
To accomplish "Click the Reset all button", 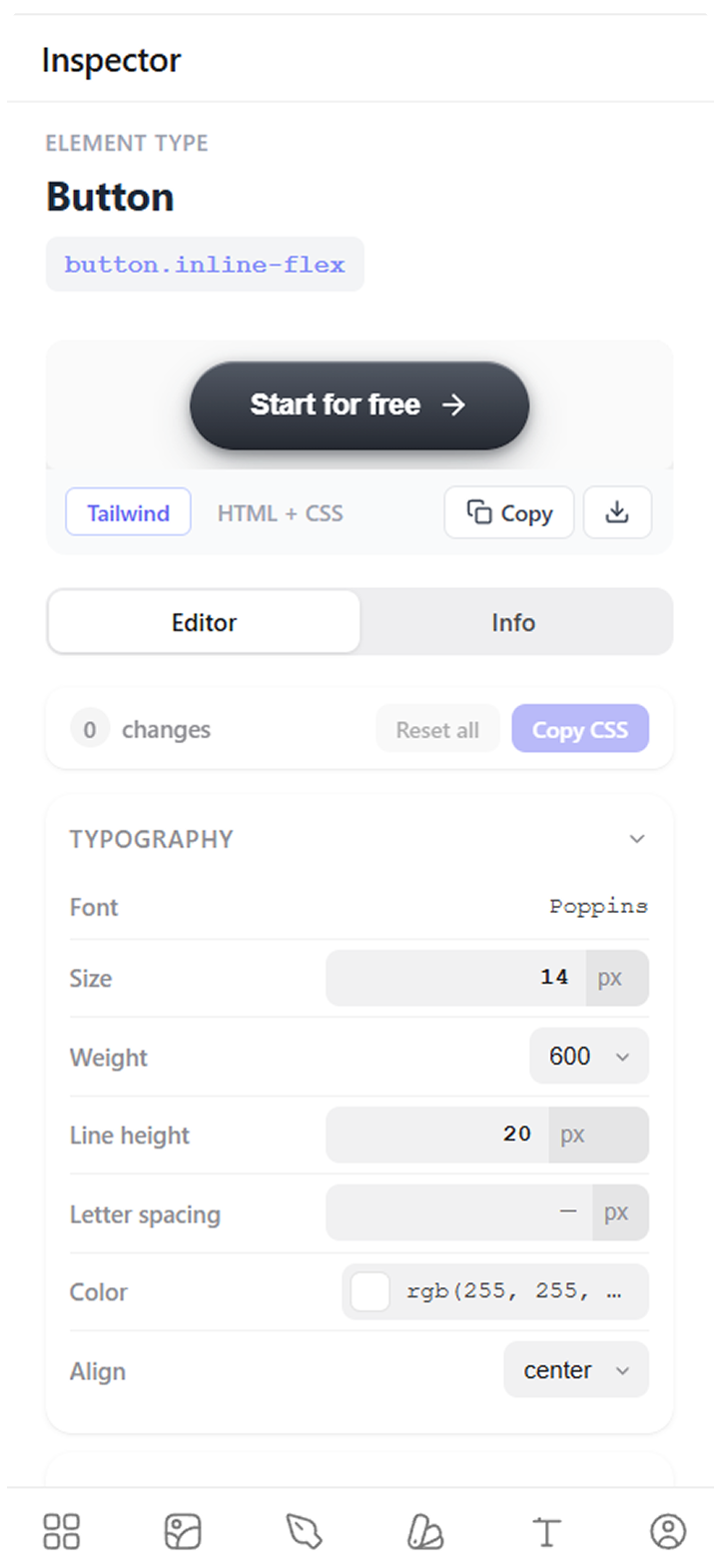I will (x=437, y=730).
